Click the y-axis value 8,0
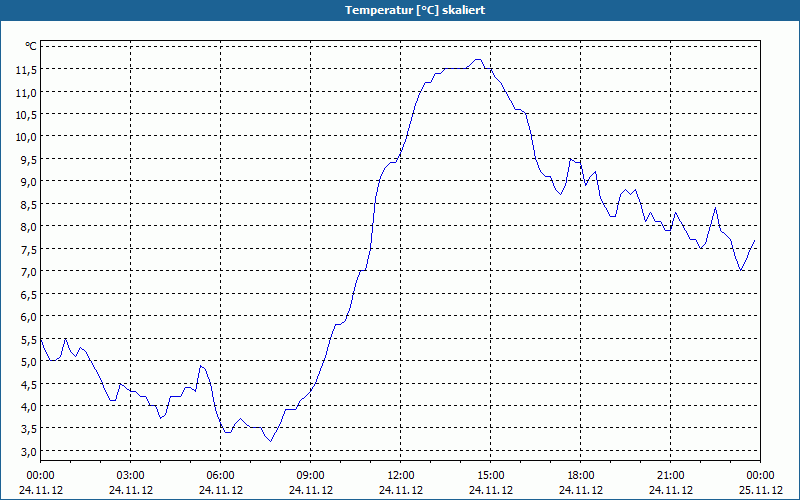 [x=29, y=228]
